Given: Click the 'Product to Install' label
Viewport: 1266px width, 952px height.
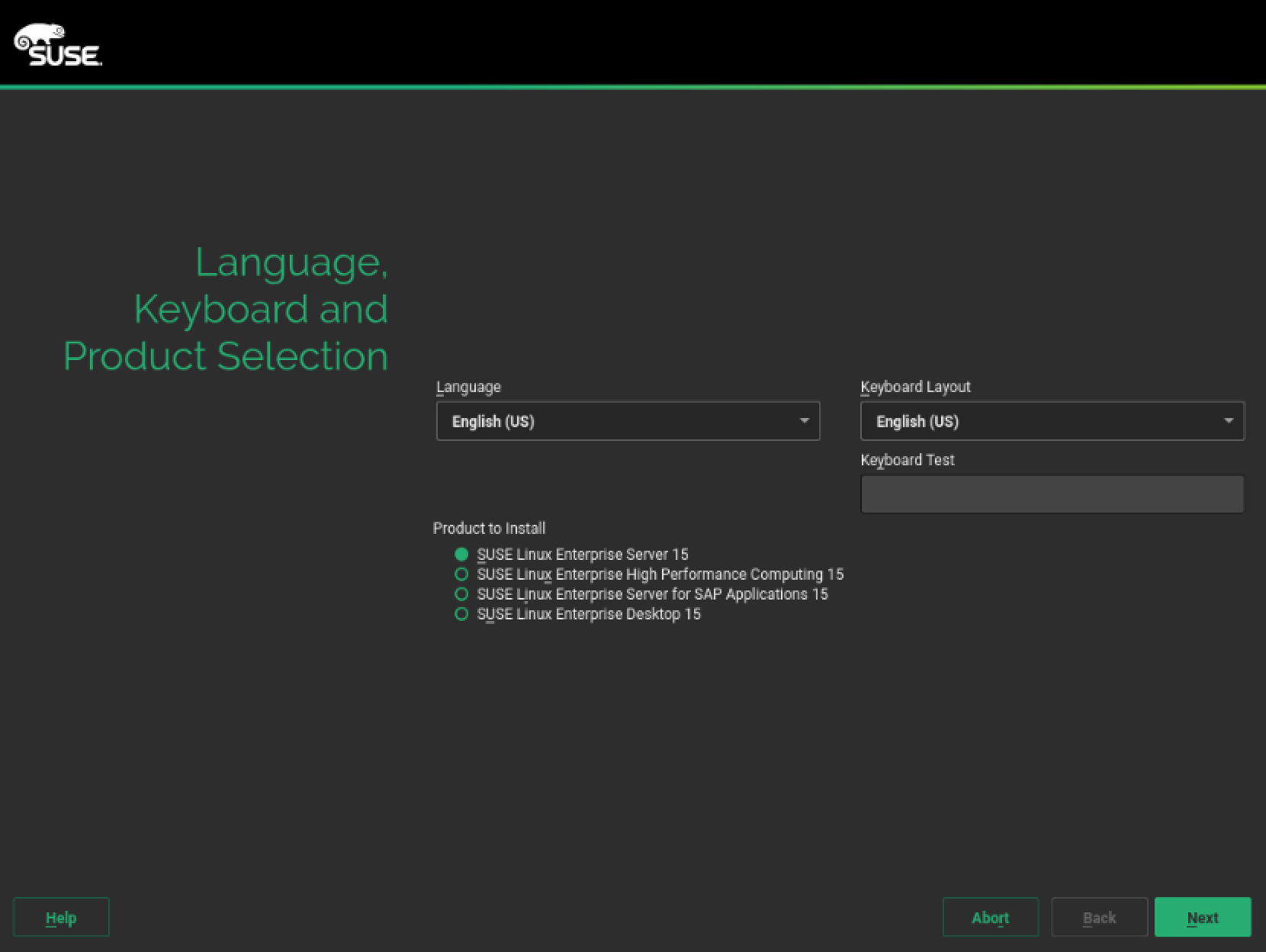Looking at the screenshot, I should [x=489, y=528].
